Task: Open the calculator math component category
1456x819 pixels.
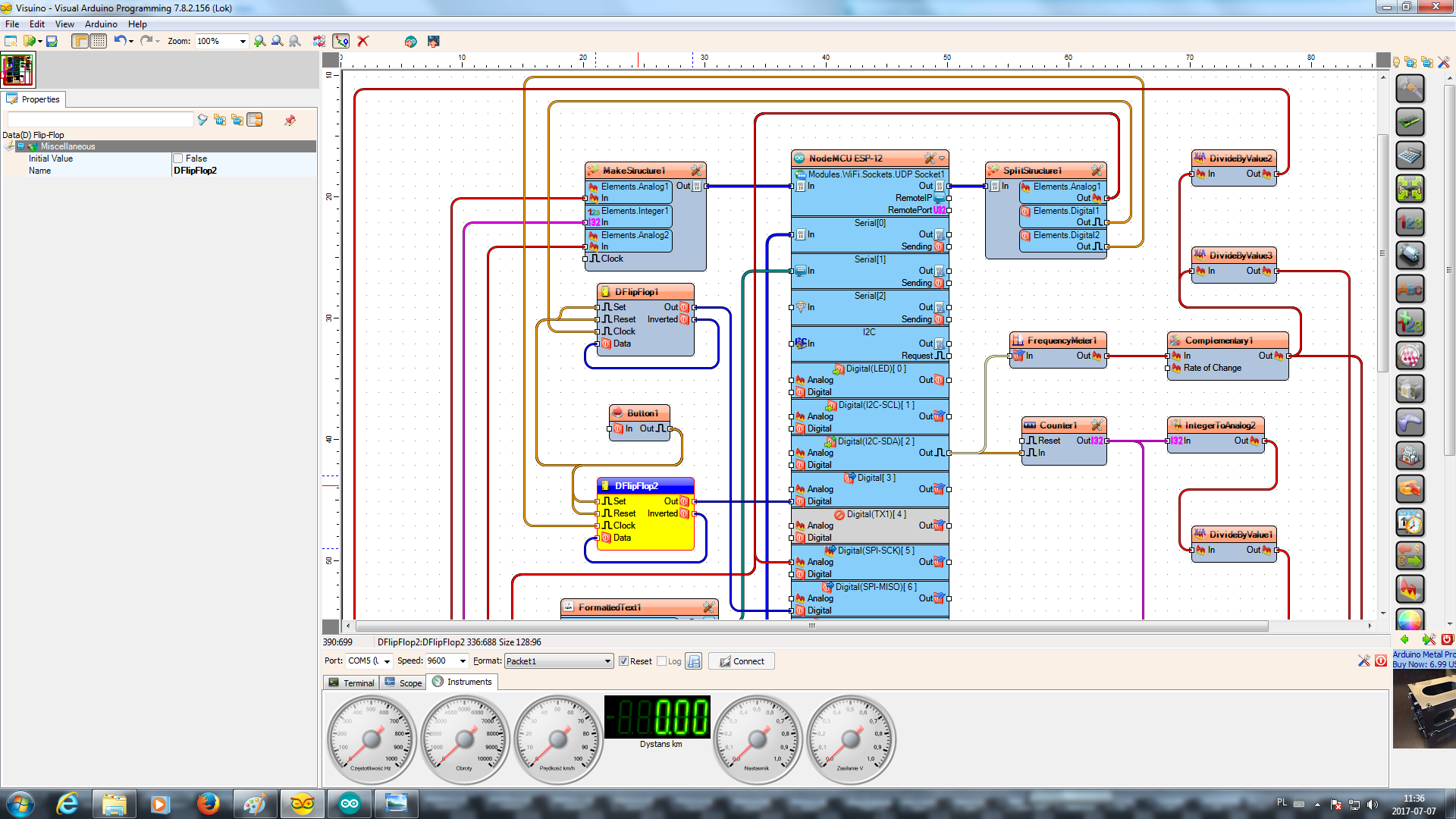Action: tap(1410, 155)
